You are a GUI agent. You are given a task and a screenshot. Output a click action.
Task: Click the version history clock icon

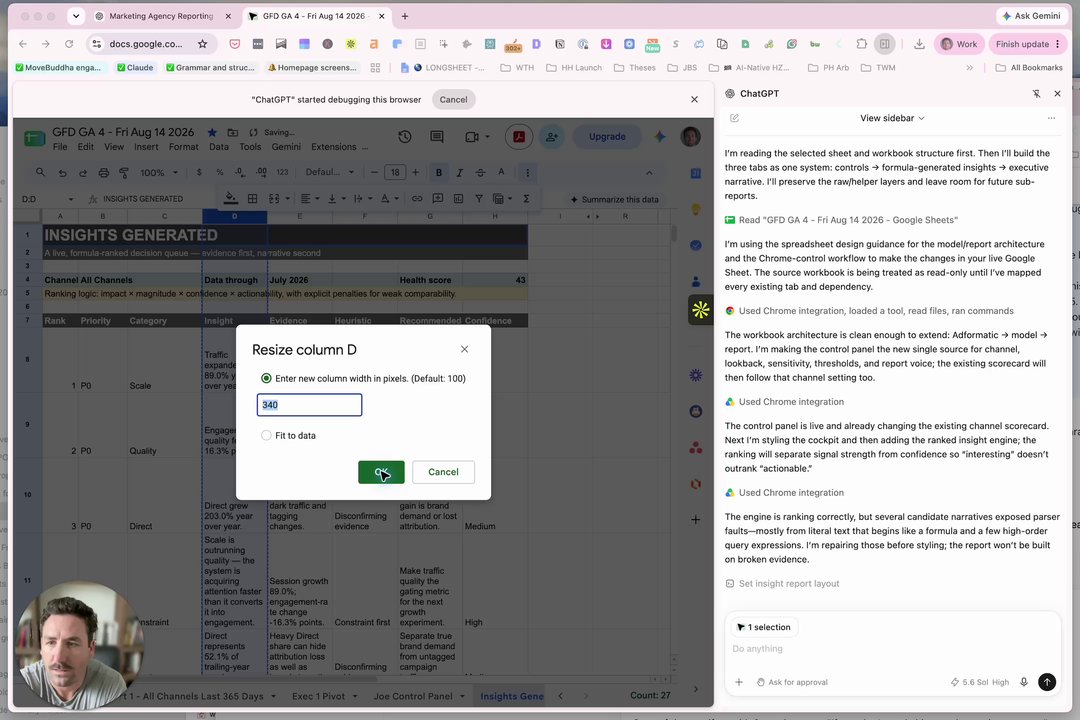point(404,136)
